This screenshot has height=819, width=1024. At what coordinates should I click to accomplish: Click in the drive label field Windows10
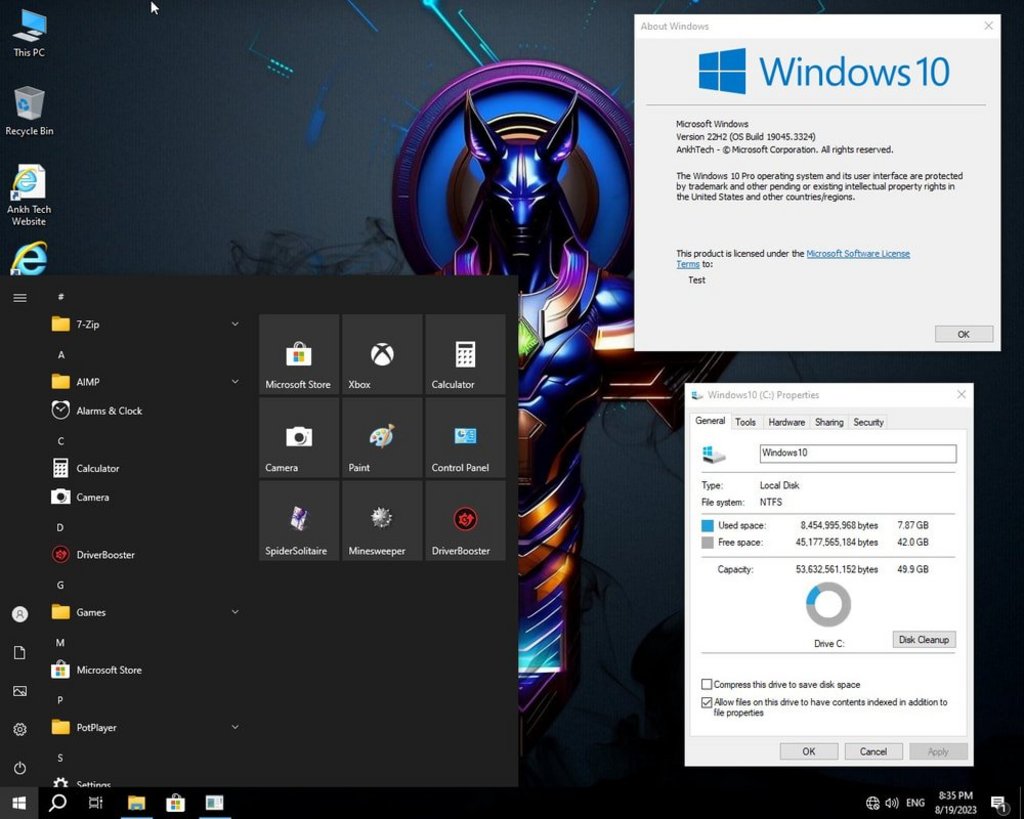857,453
